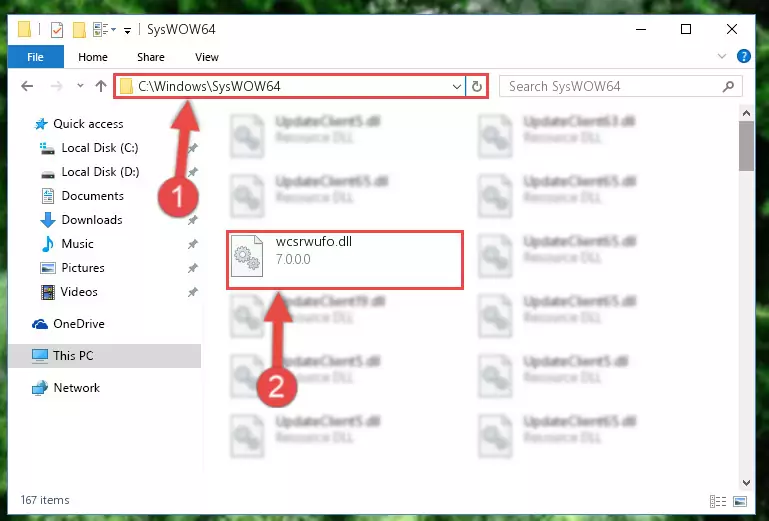Image resolution: width=769 pixels, height=521 pixels.
Task: Open Local Disk (C:) in sidebar
Action: coord(100,148)
